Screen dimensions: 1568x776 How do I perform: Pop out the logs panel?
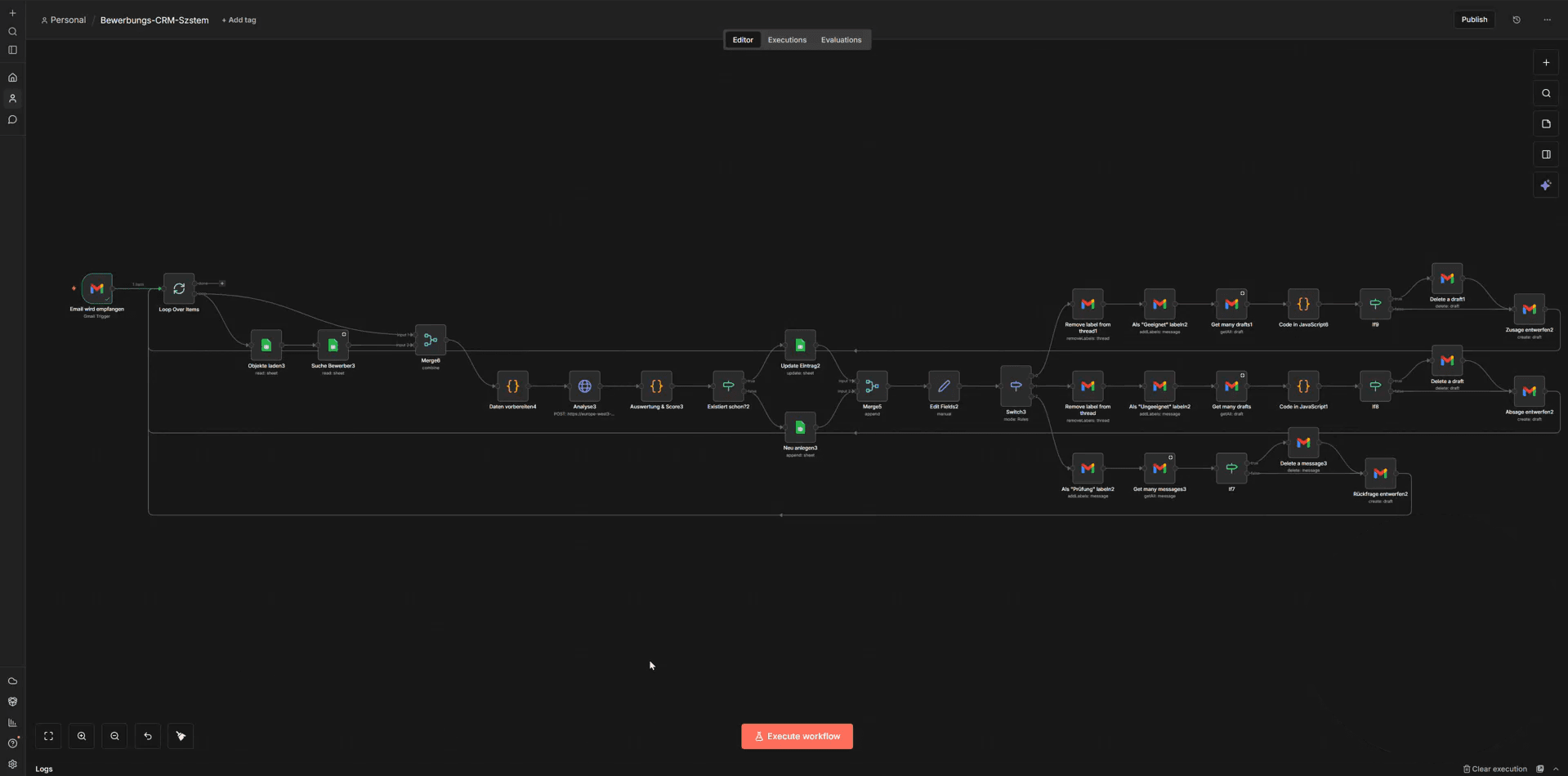pyautogui.click(x=1540, y=769)
